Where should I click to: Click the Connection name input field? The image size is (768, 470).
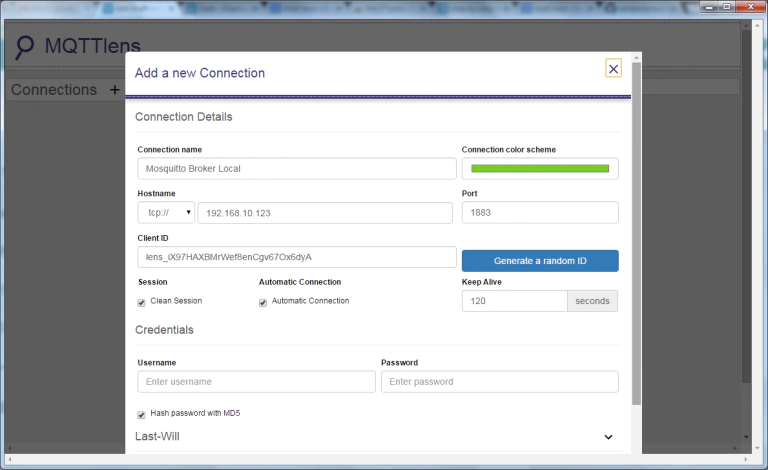tap(297, 168)
